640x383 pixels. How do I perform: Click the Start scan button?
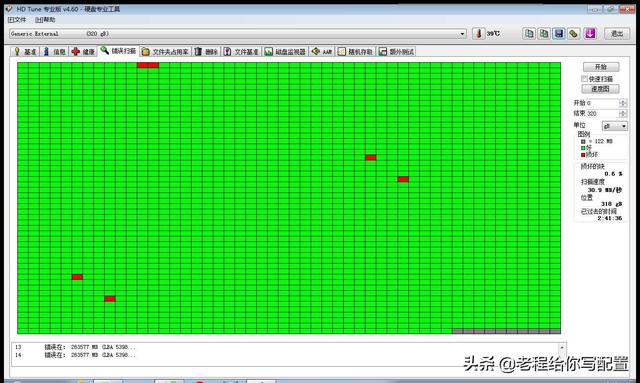click(x=601, y=67)
